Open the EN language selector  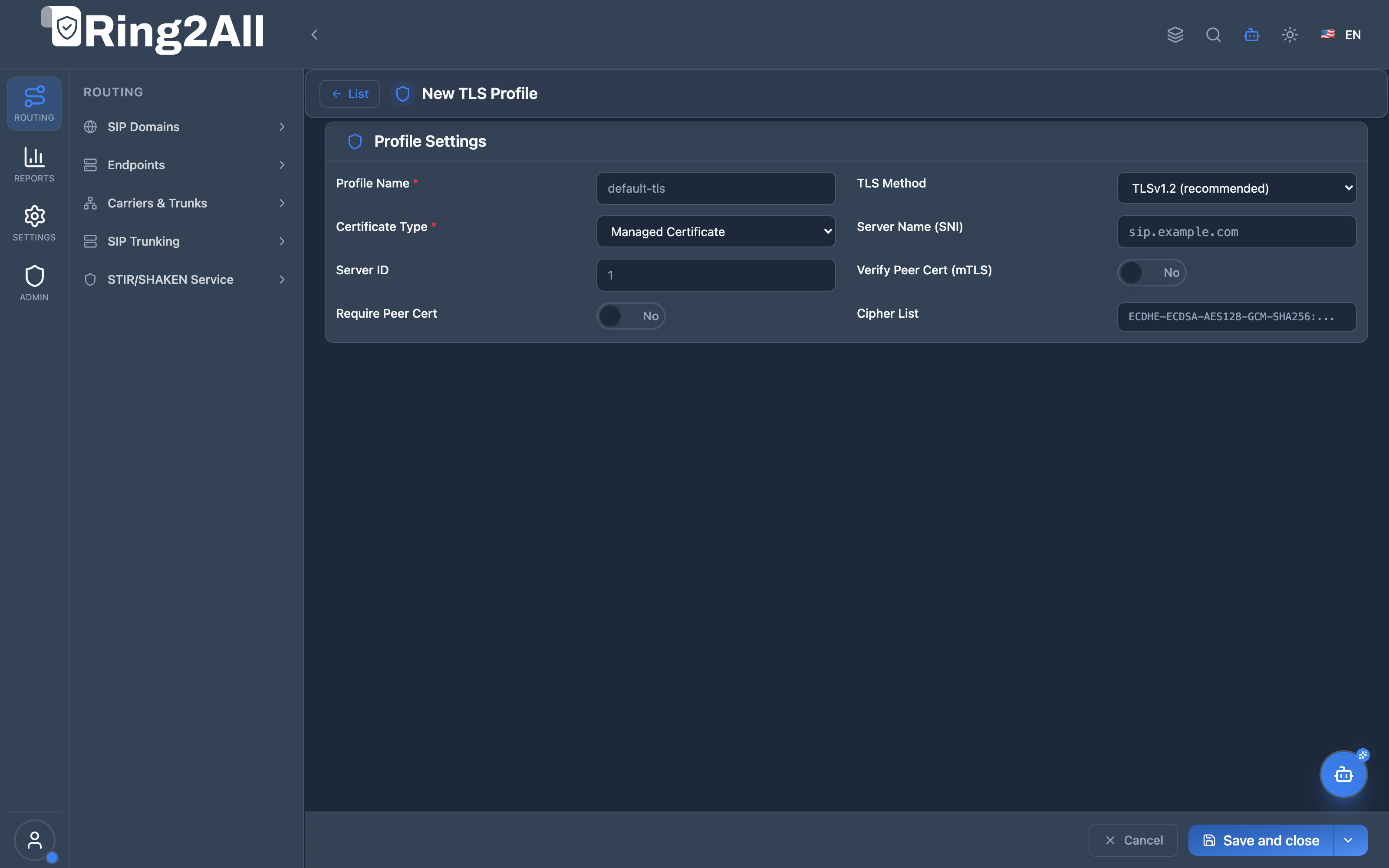click(1341, 34)
